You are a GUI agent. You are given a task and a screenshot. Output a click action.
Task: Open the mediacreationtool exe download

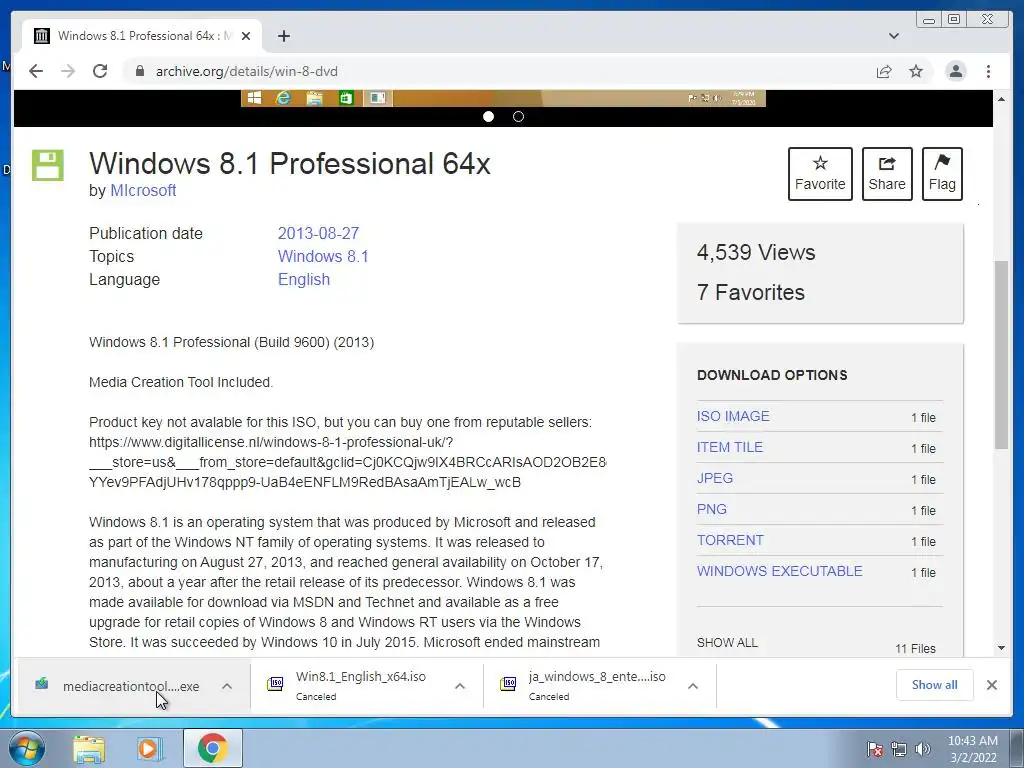[131, 686]
